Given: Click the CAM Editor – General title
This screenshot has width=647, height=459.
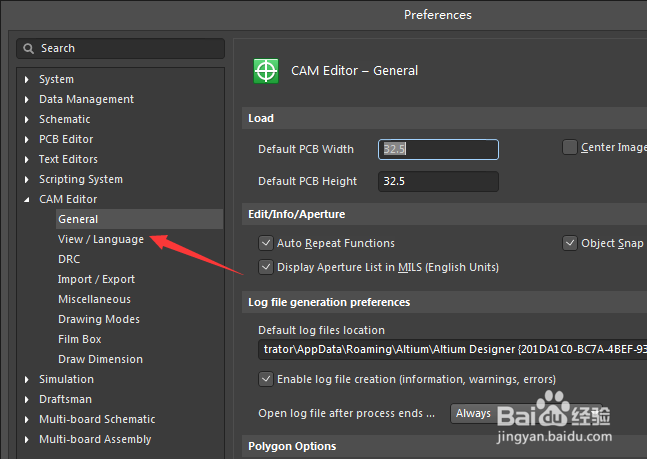Looking at the screenshot, I should [x=354, y=71].
